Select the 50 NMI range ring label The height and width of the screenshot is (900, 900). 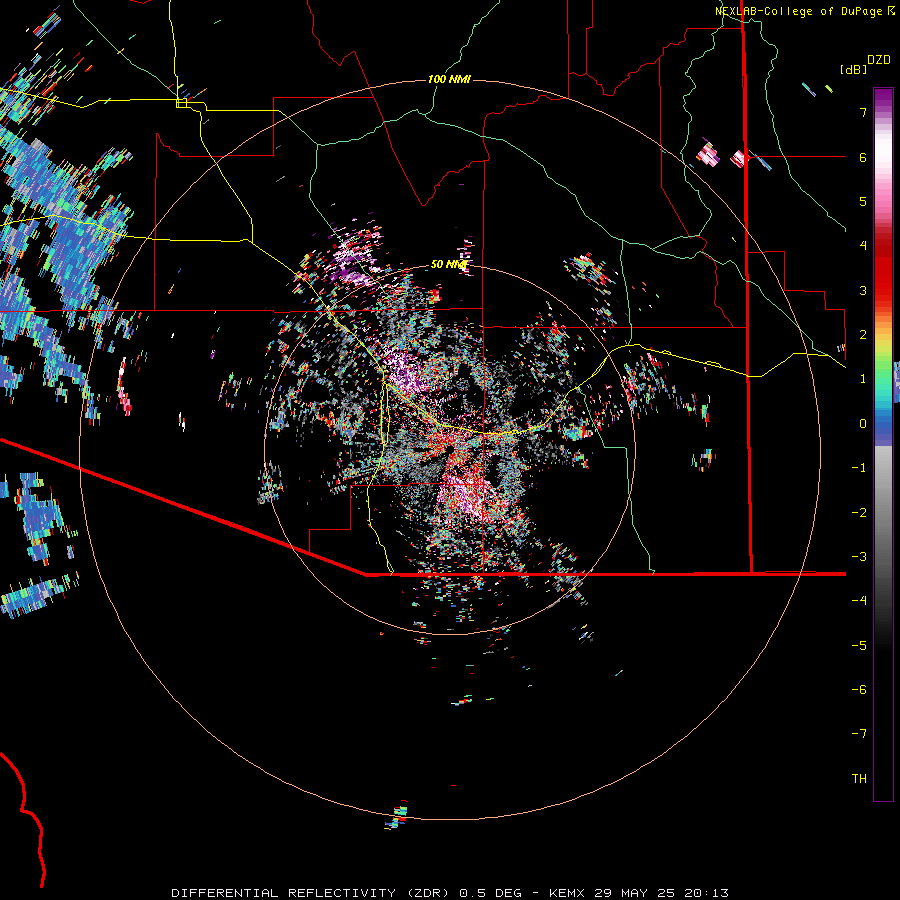(449, 265)
